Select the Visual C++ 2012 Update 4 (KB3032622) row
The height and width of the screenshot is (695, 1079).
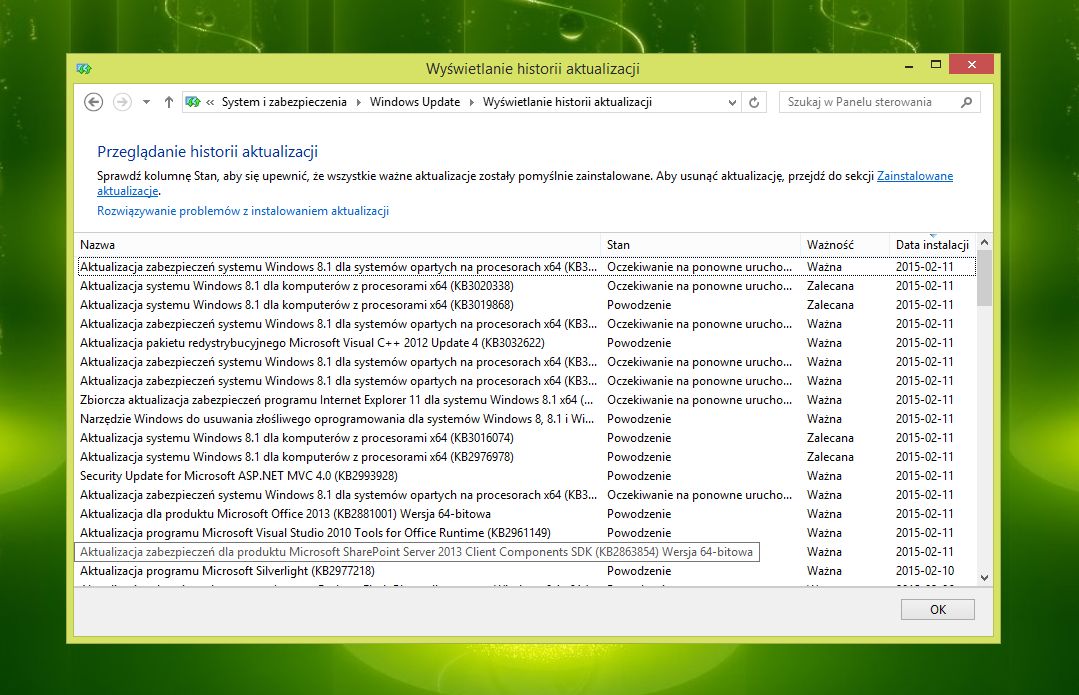click(526, 343)
